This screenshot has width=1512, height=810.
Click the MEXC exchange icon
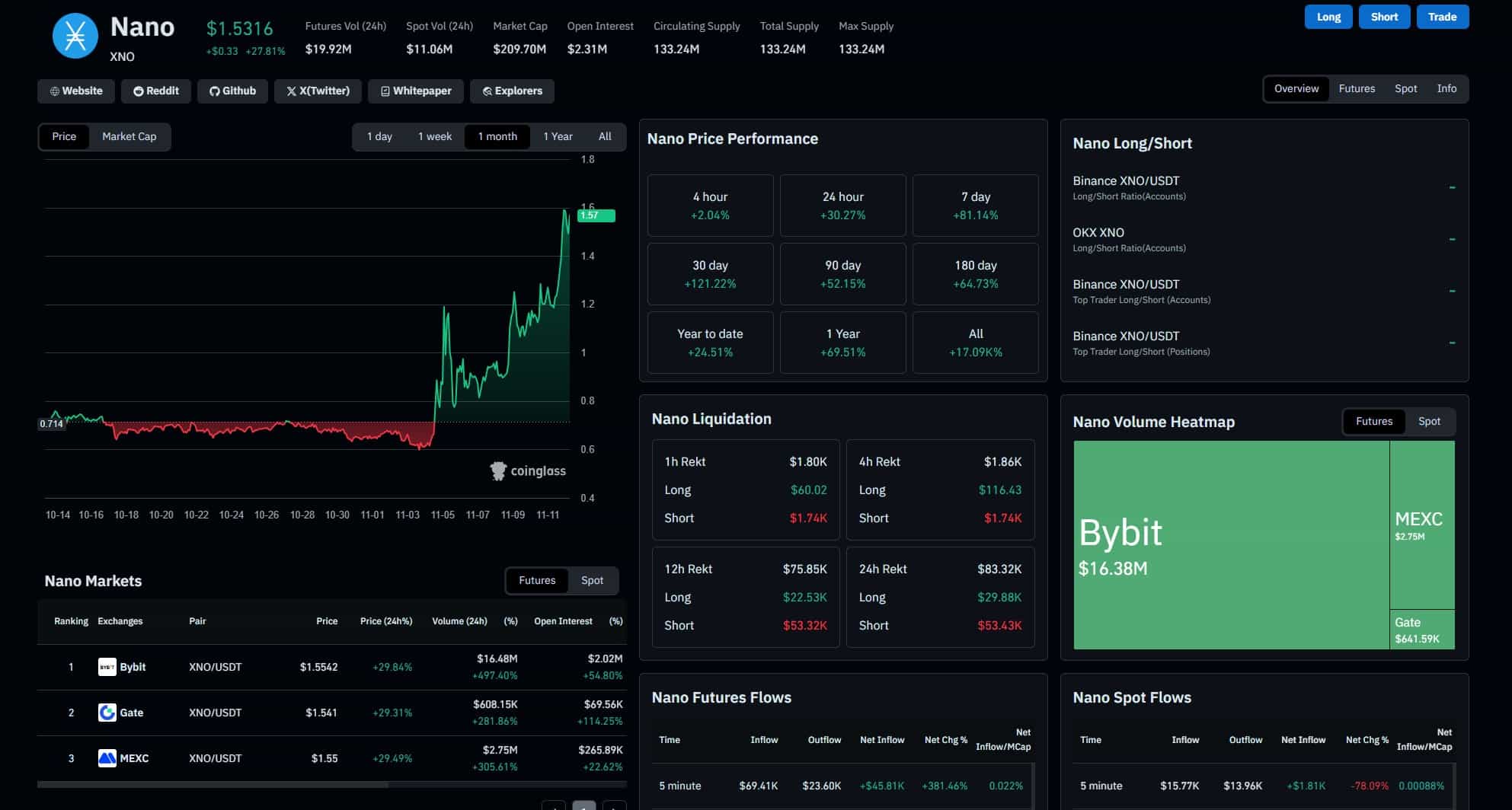pos(107,757)
